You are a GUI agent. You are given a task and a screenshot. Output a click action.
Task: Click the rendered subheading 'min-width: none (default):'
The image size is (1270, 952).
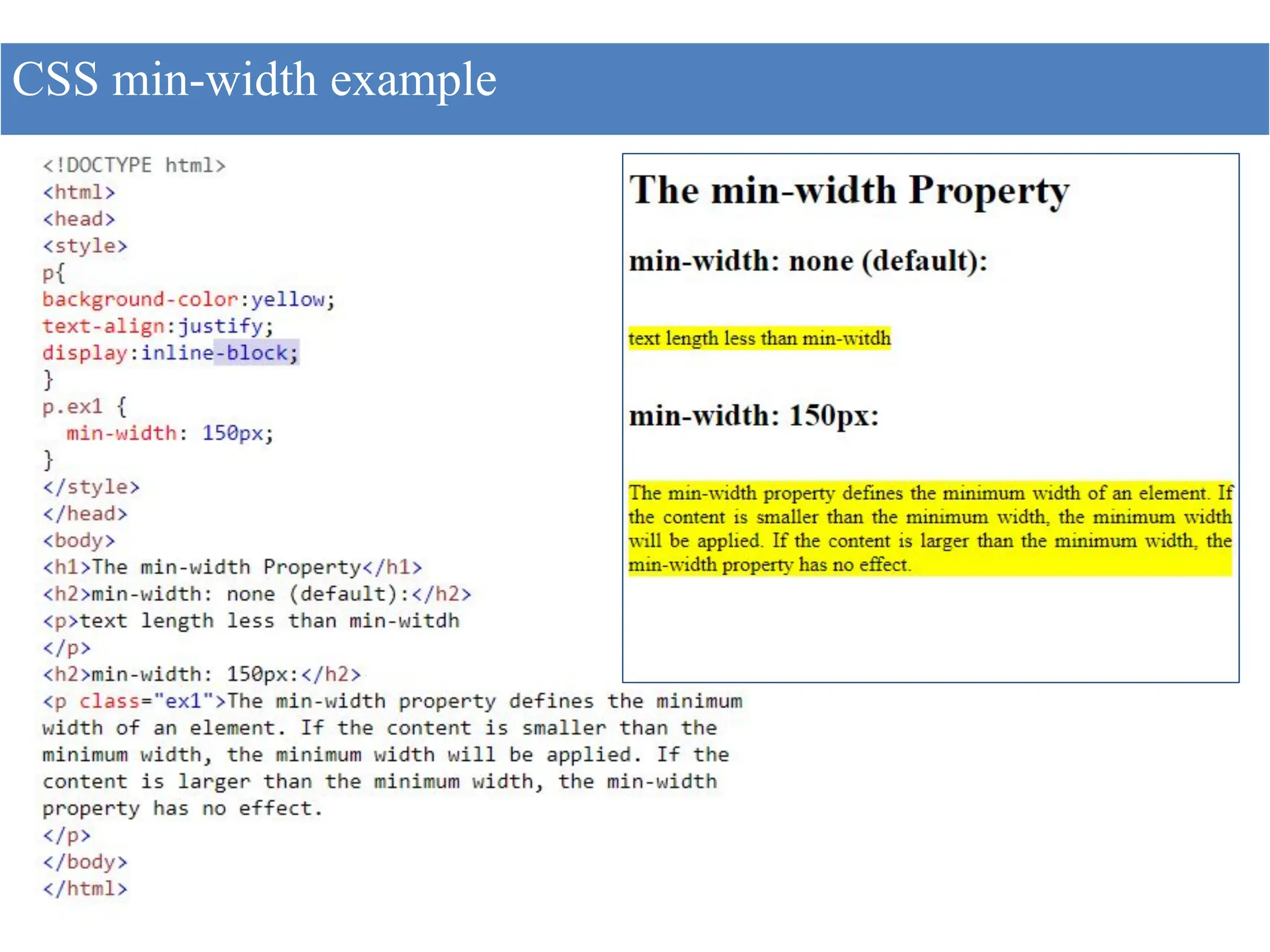[x=808, y=261]
